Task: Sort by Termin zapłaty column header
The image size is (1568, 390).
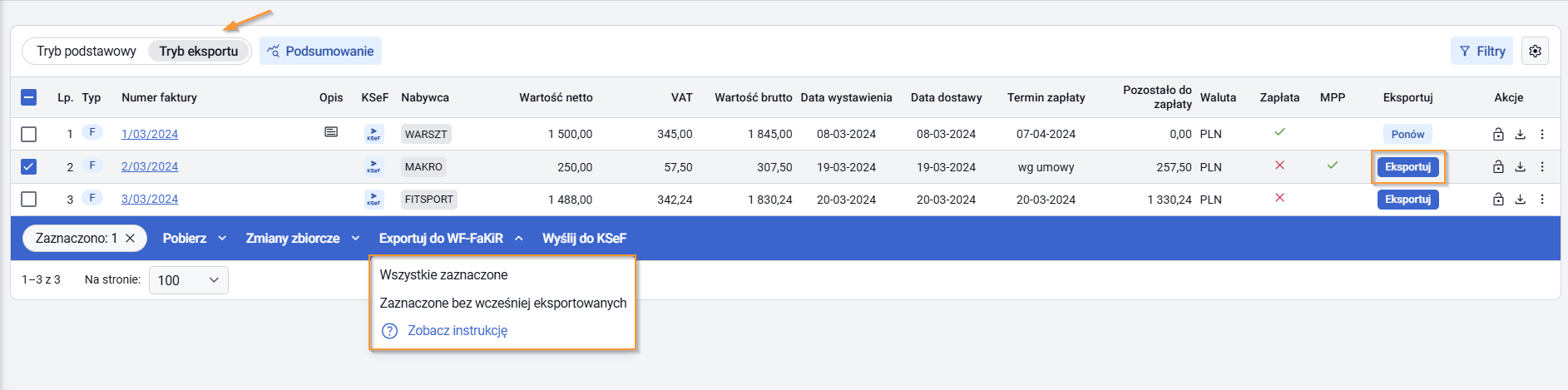Action: [1046, 97]
